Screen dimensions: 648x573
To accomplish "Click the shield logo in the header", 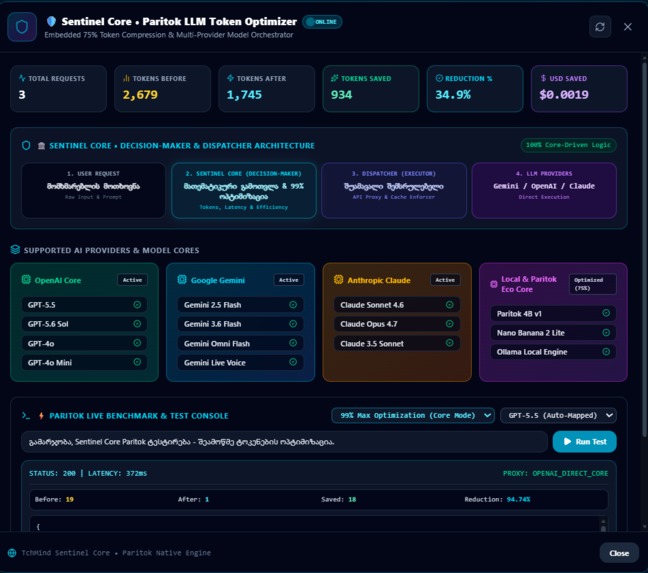I will point(22,27).
